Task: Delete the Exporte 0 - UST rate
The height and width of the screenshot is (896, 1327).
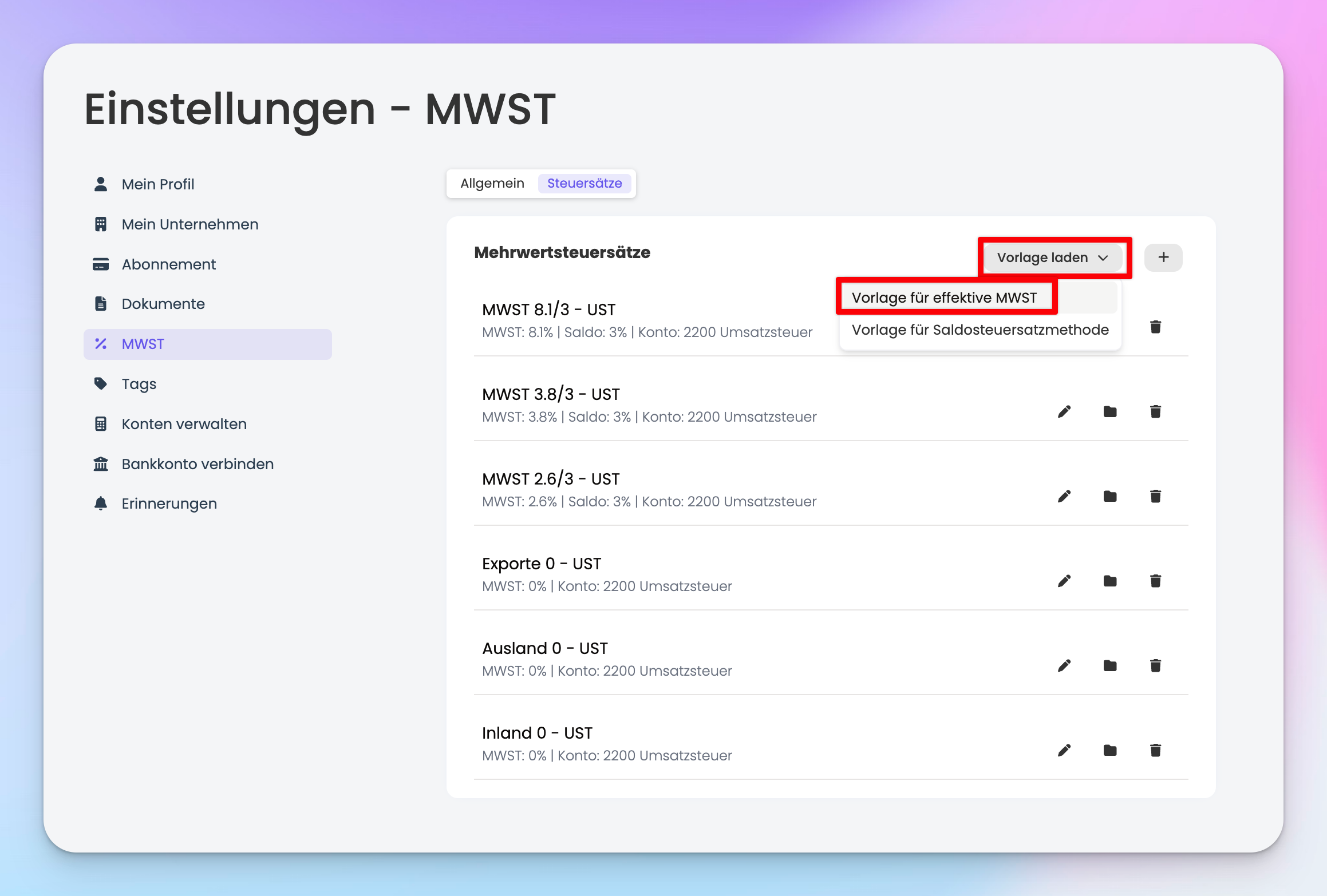Action: pos(1155,581)
